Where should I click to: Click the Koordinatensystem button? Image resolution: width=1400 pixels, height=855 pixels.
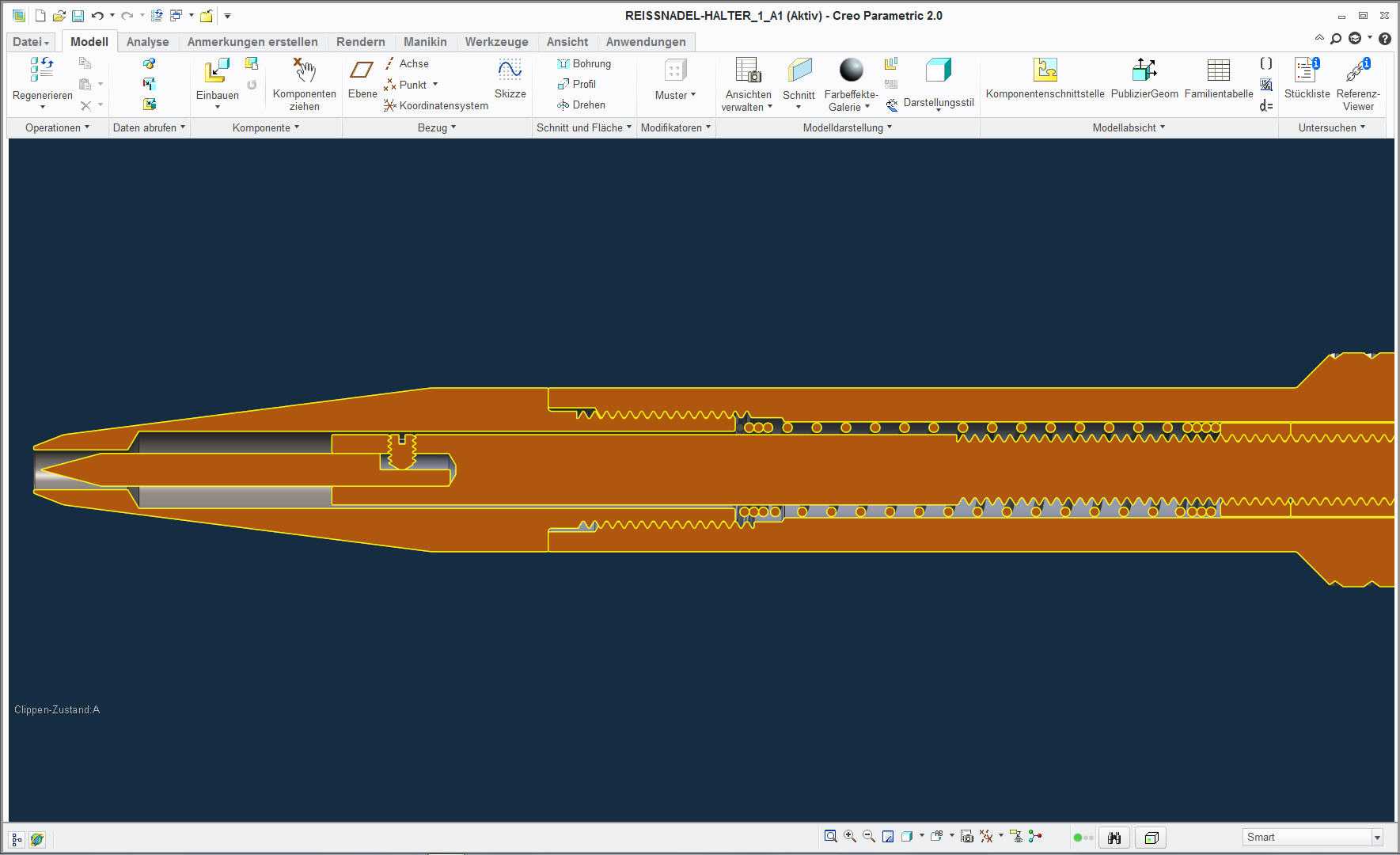pos(435,105)
